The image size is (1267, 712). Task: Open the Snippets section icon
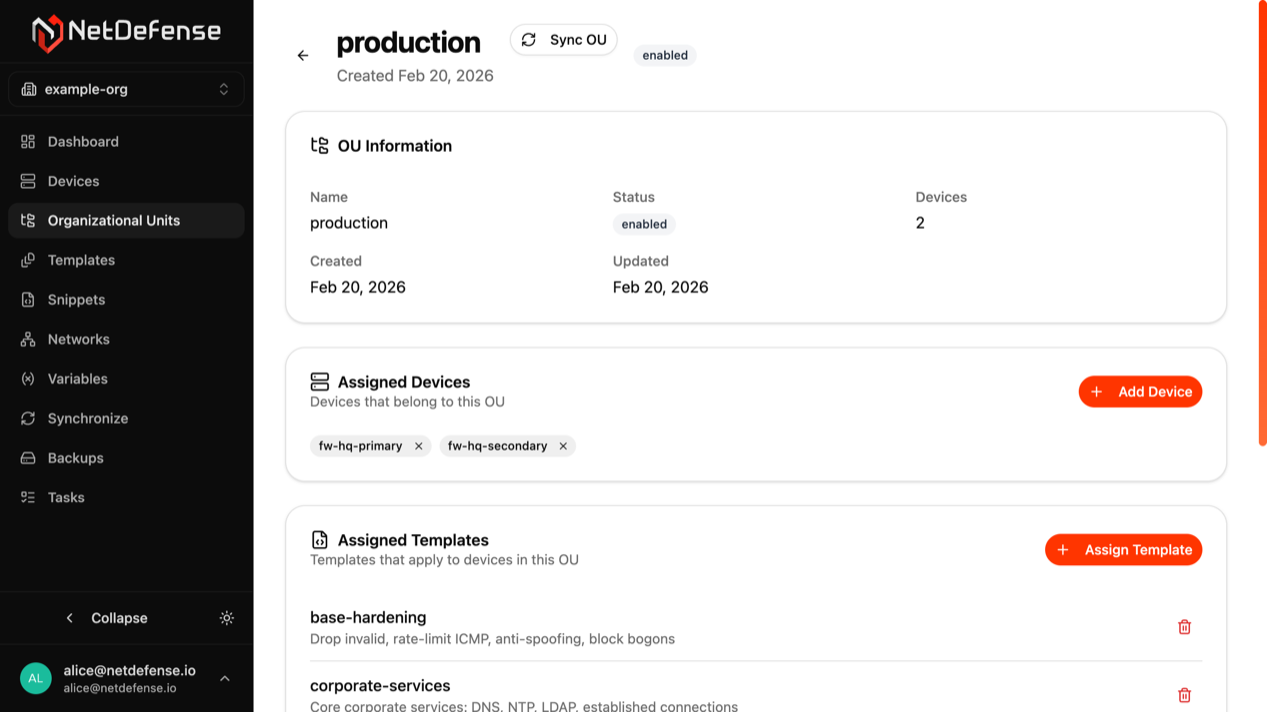[x=28, y=300]
